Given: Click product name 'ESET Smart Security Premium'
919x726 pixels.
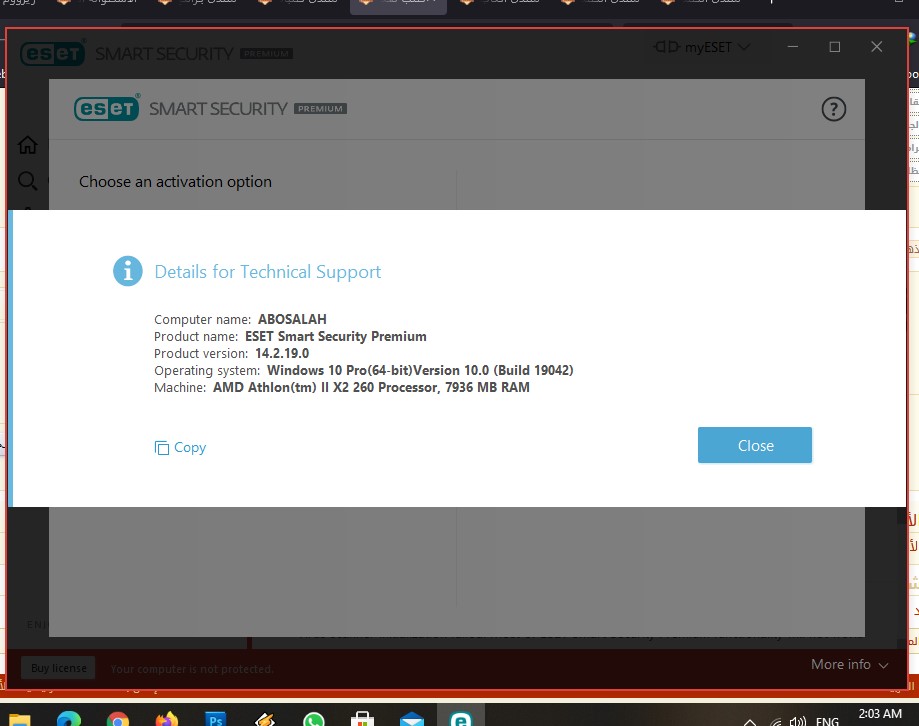Looking at the screenshot, I should [x=335, y=336].
